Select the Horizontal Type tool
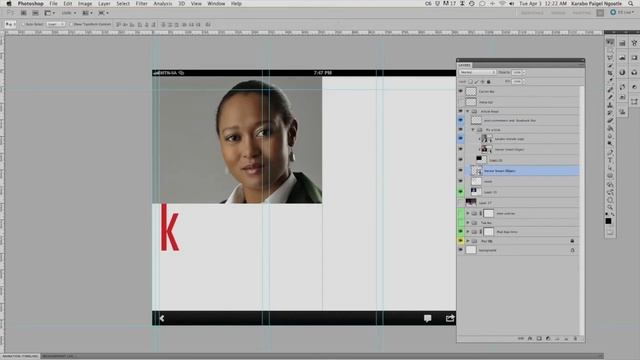 (x=610, y=160)
